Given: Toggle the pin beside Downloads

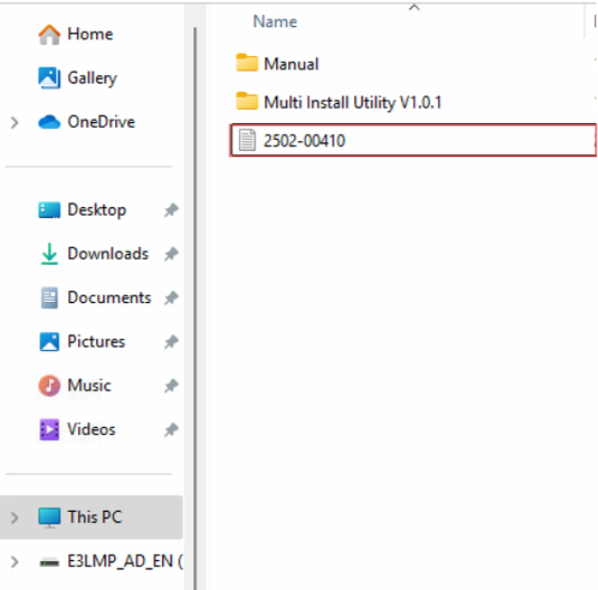Looking at the screenshot, I should click(171, 254).
